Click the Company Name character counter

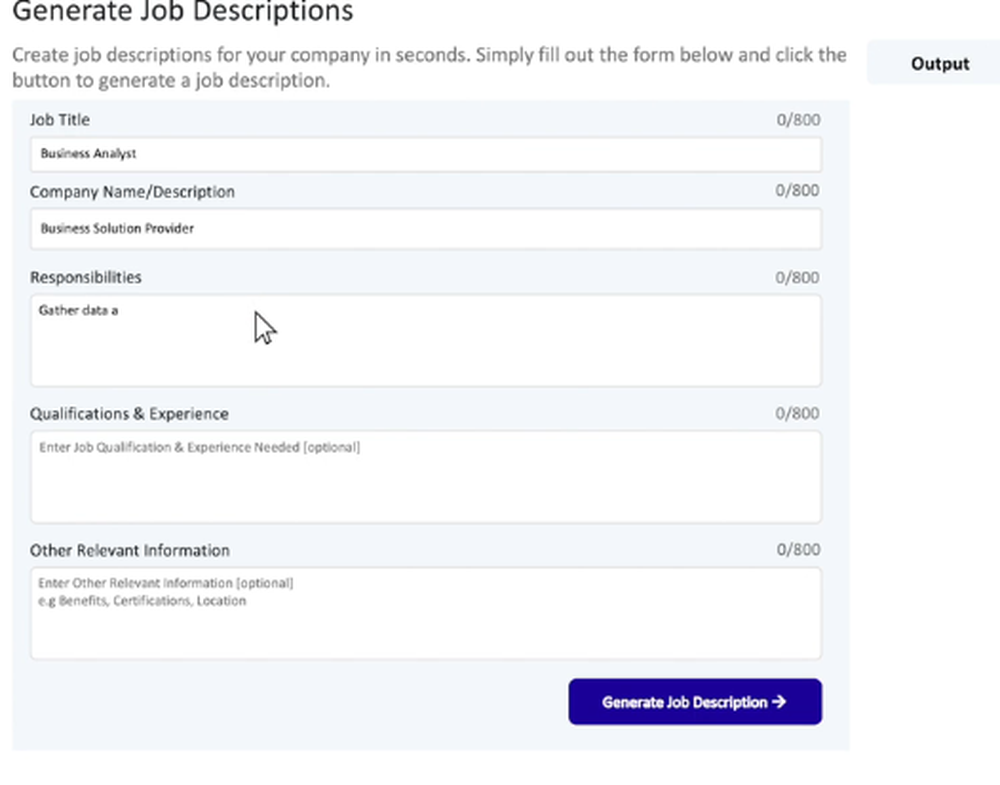click(x=798, y=191)
